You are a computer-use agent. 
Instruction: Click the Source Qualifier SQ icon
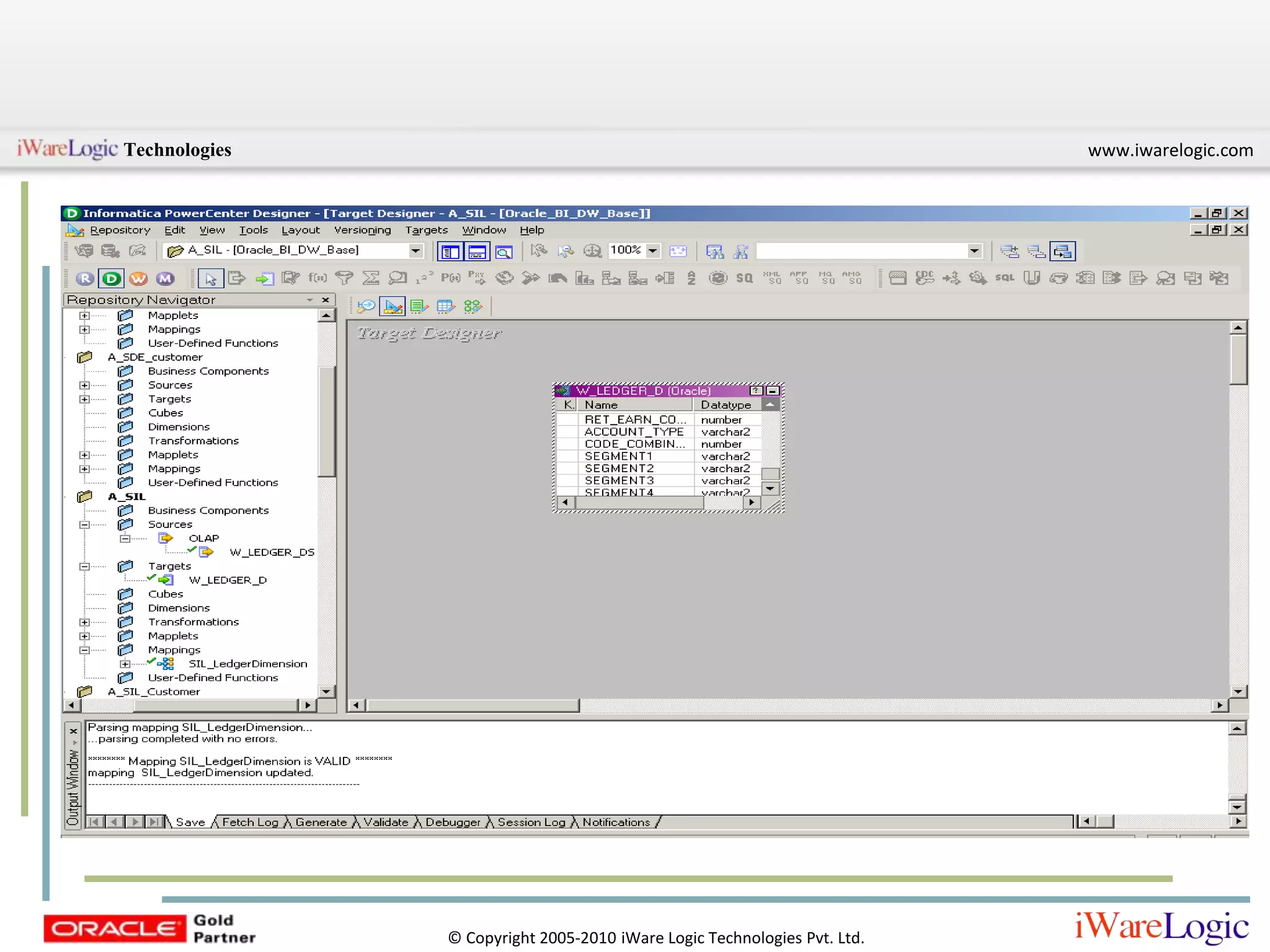pyautogui.click(x=744, y=278)
